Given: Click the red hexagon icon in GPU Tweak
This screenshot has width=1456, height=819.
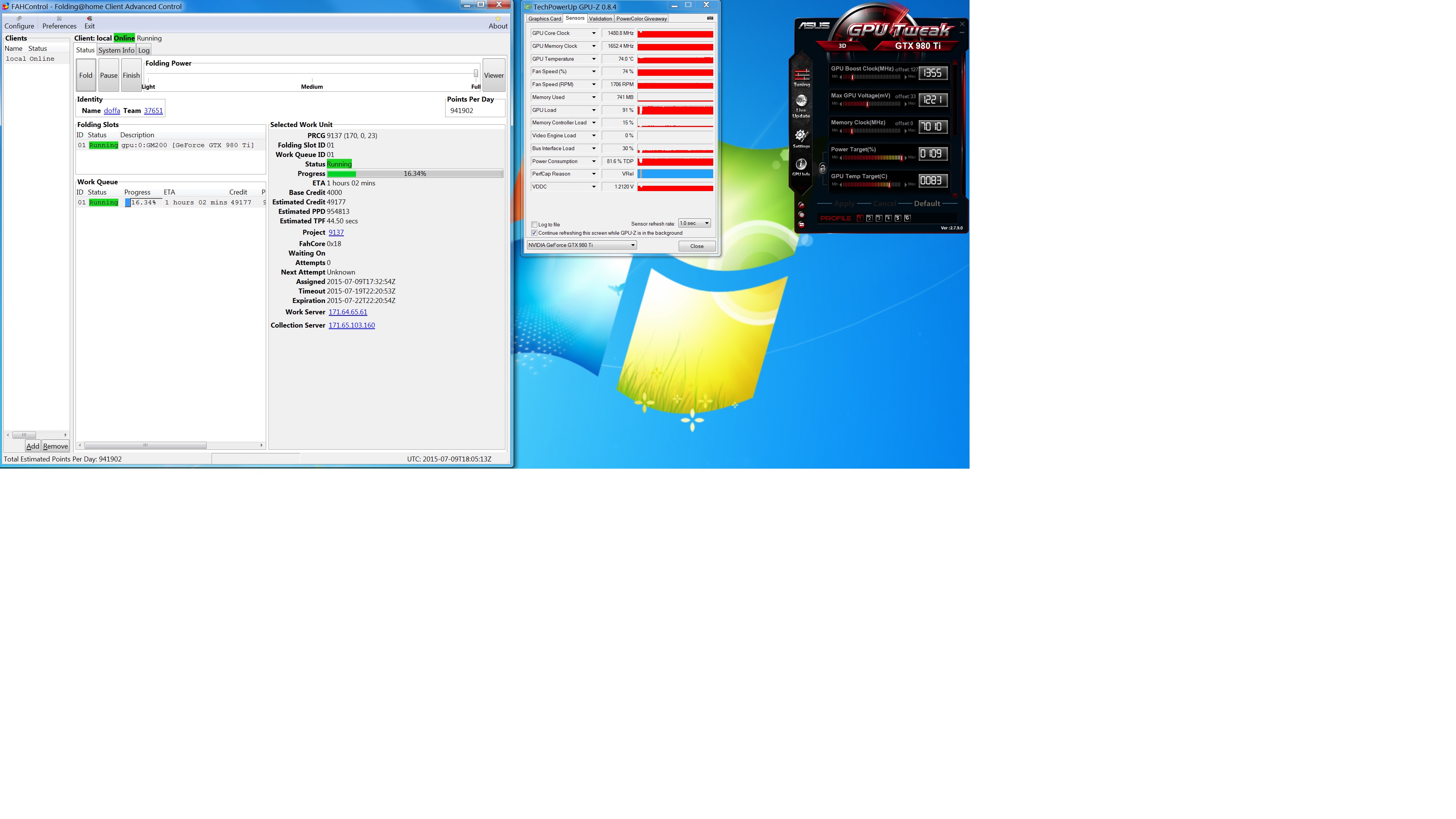Looking at the screenshot, I should click(801, 215).
